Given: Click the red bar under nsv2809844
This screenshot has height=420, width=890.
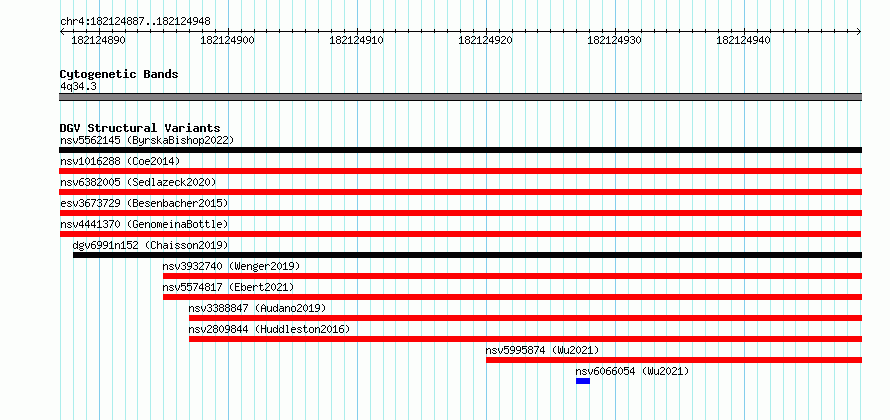Looking at the screenshot, I should coord(525,339).
